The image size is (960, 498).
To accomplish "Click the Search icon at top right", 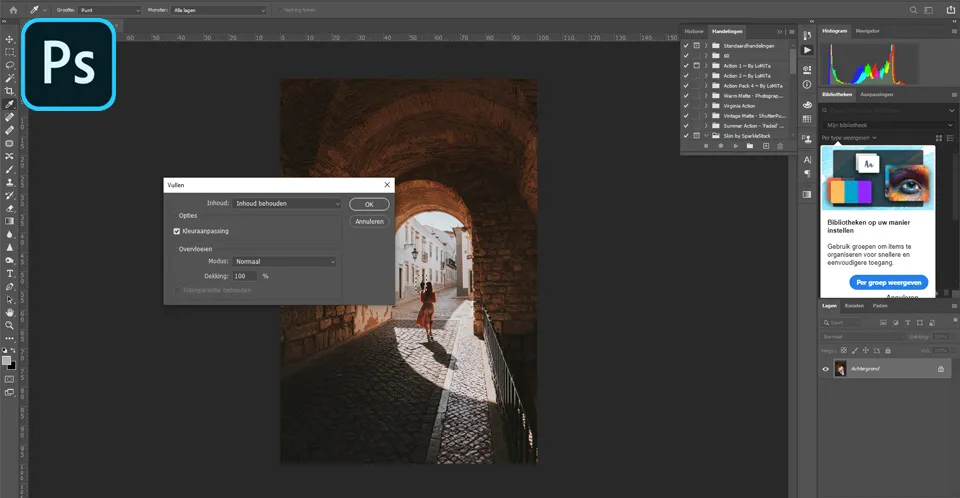I will coord(913,10).
